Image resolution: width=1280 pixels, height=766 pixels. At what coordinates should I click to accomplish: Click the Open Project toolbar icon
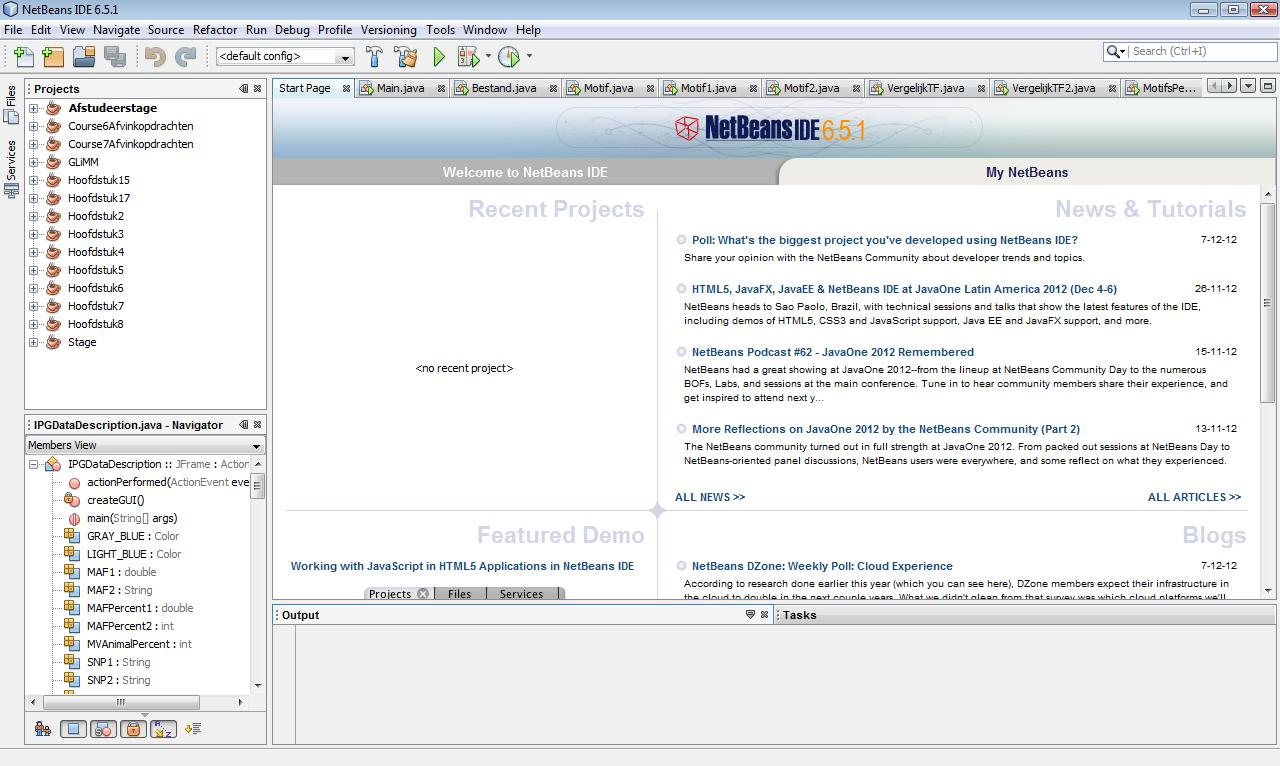click(84, 57)
